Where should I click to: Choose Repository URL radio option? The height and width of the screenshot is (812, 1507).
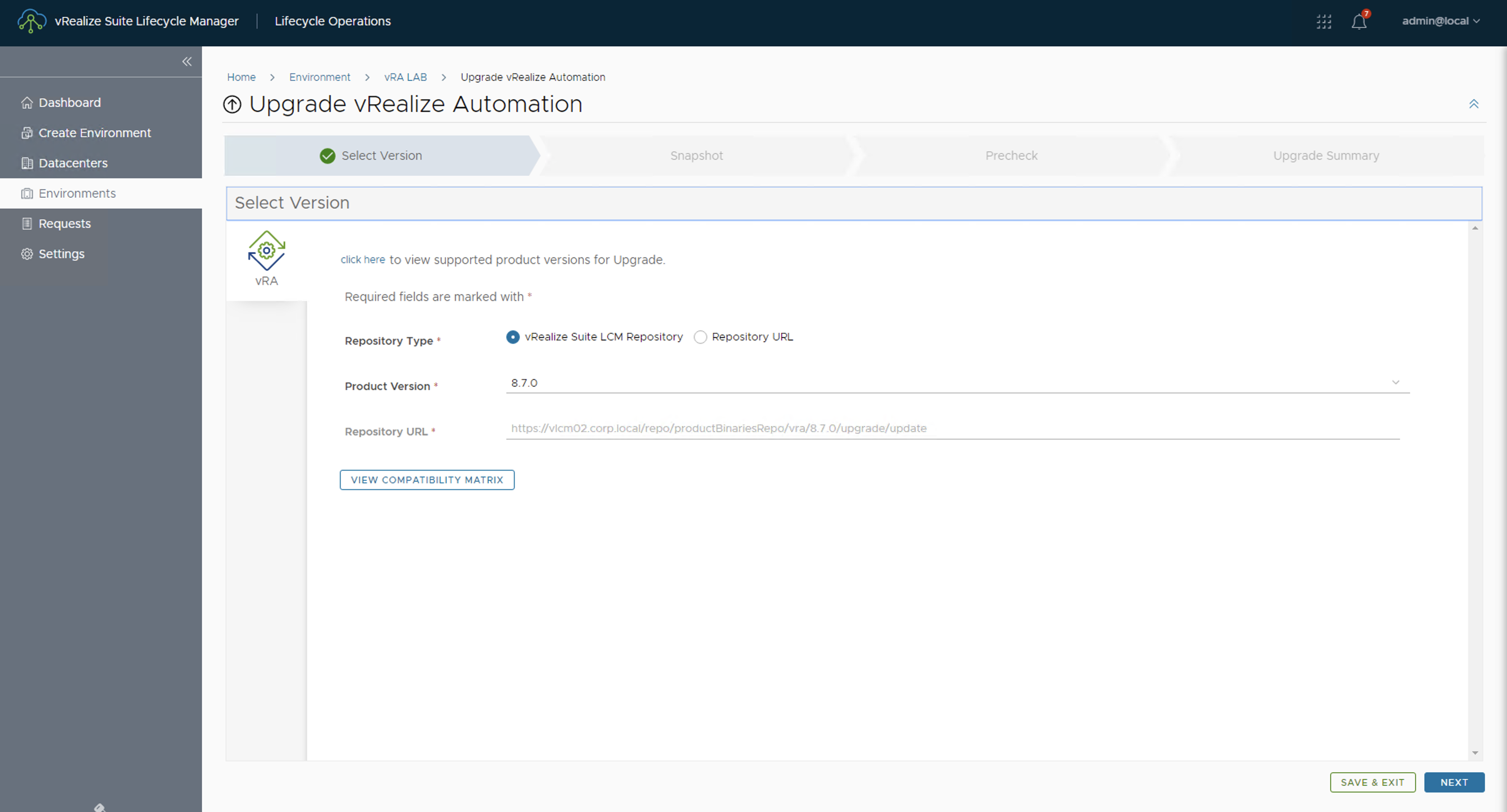point(700,337)
